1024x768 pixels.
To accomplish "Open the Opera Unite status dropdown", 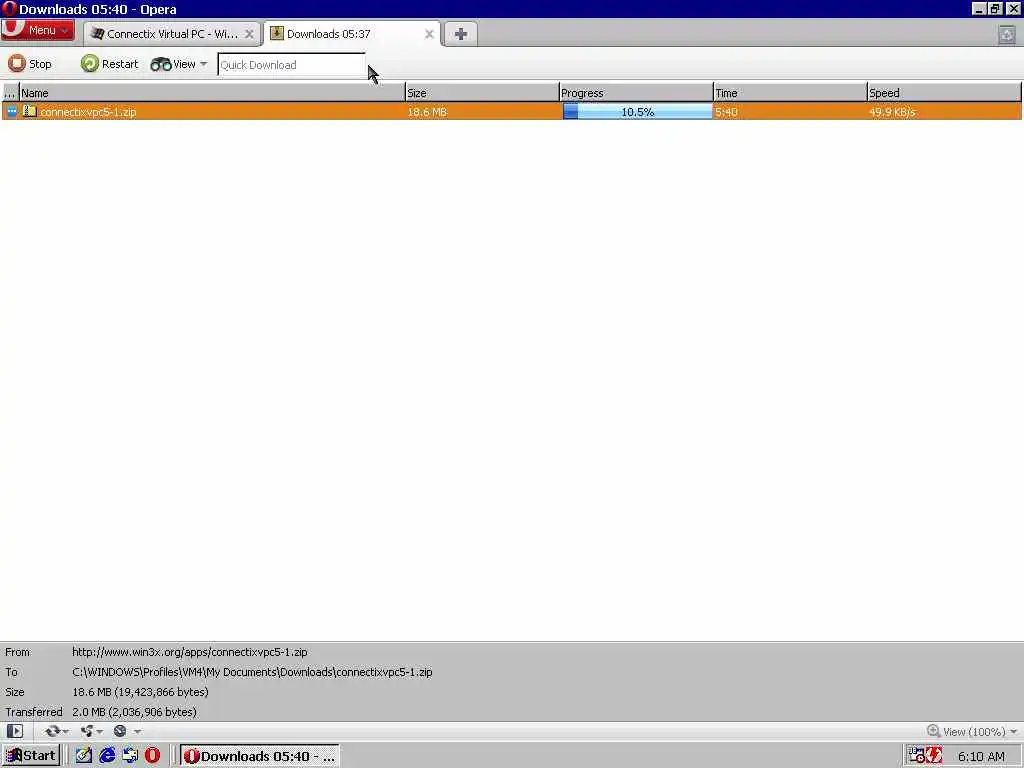I will [x=91, y=731].
